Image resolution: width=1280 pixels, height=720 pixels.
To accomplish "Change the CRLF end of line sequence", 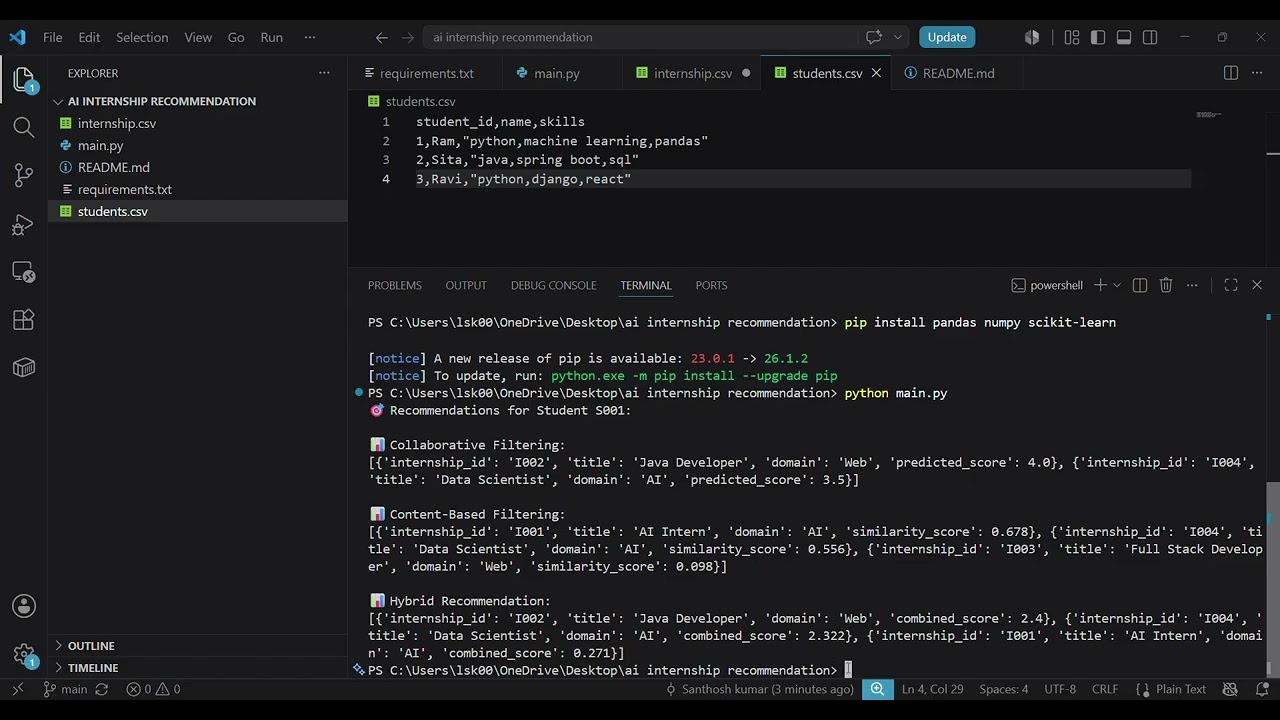I will point(1105,689).
